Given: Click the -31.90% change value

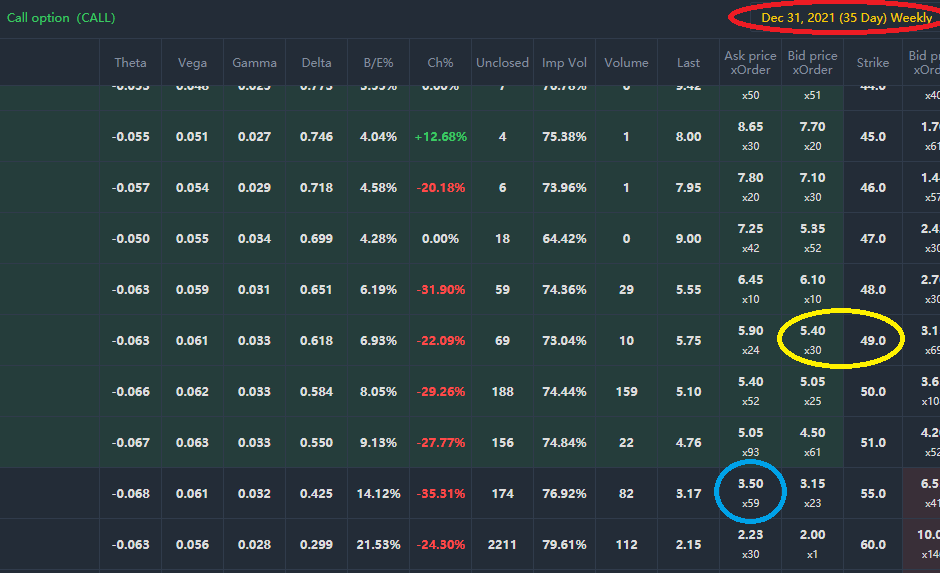Looking at the screenshot, I should [x=441, y=289].
